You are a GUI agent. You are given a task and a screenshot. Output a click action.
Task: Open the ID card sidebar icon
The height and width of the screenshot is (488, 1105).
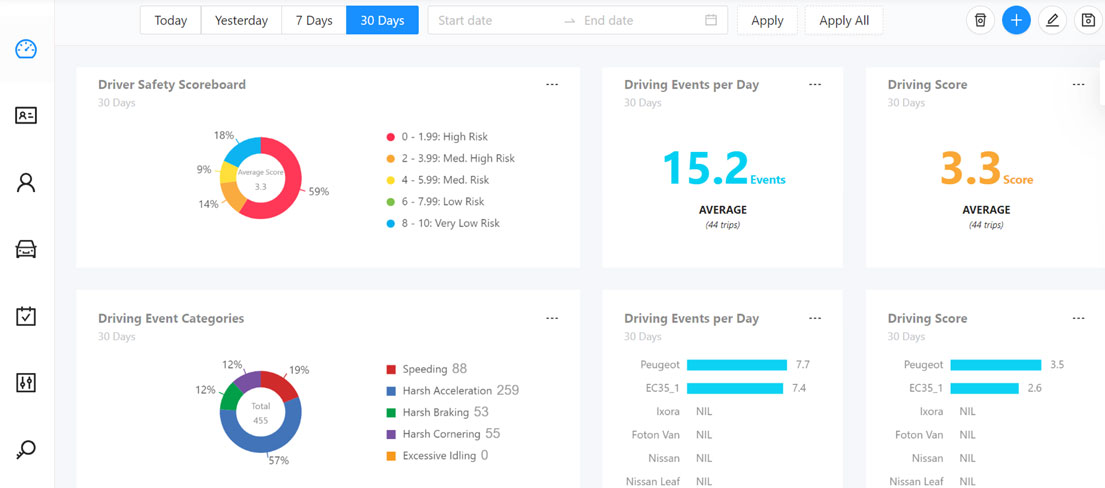[x=26, y=116]
